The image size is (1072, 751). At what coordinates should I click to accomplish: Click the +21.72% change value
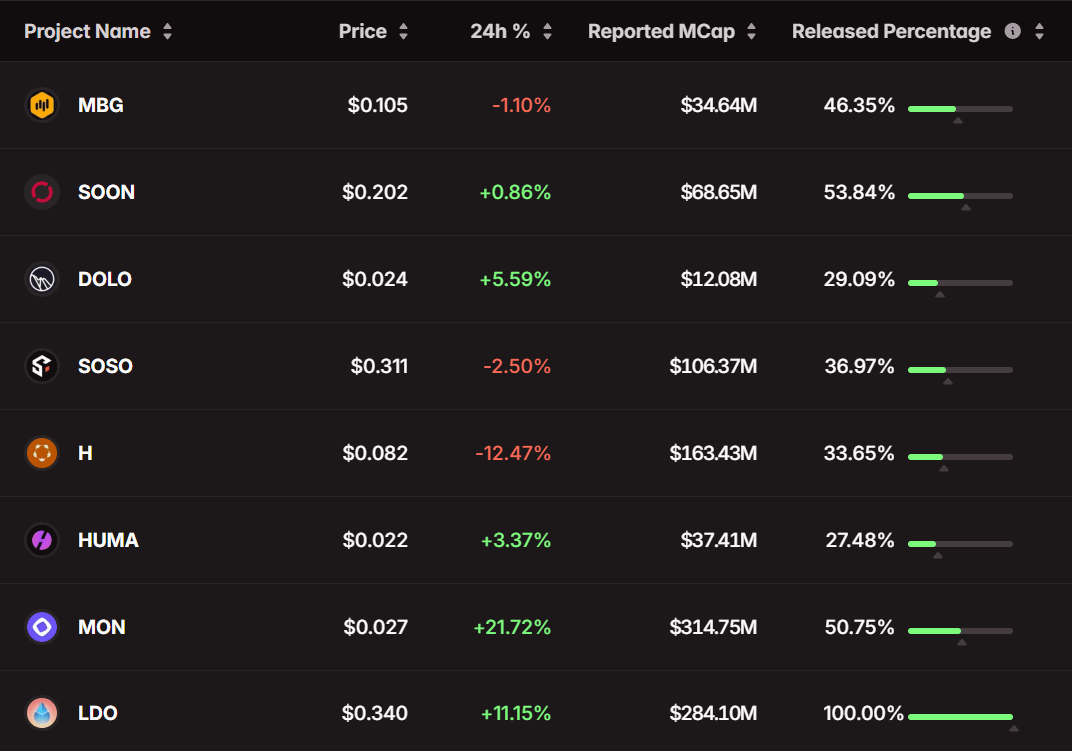click(x=512, y=627)
